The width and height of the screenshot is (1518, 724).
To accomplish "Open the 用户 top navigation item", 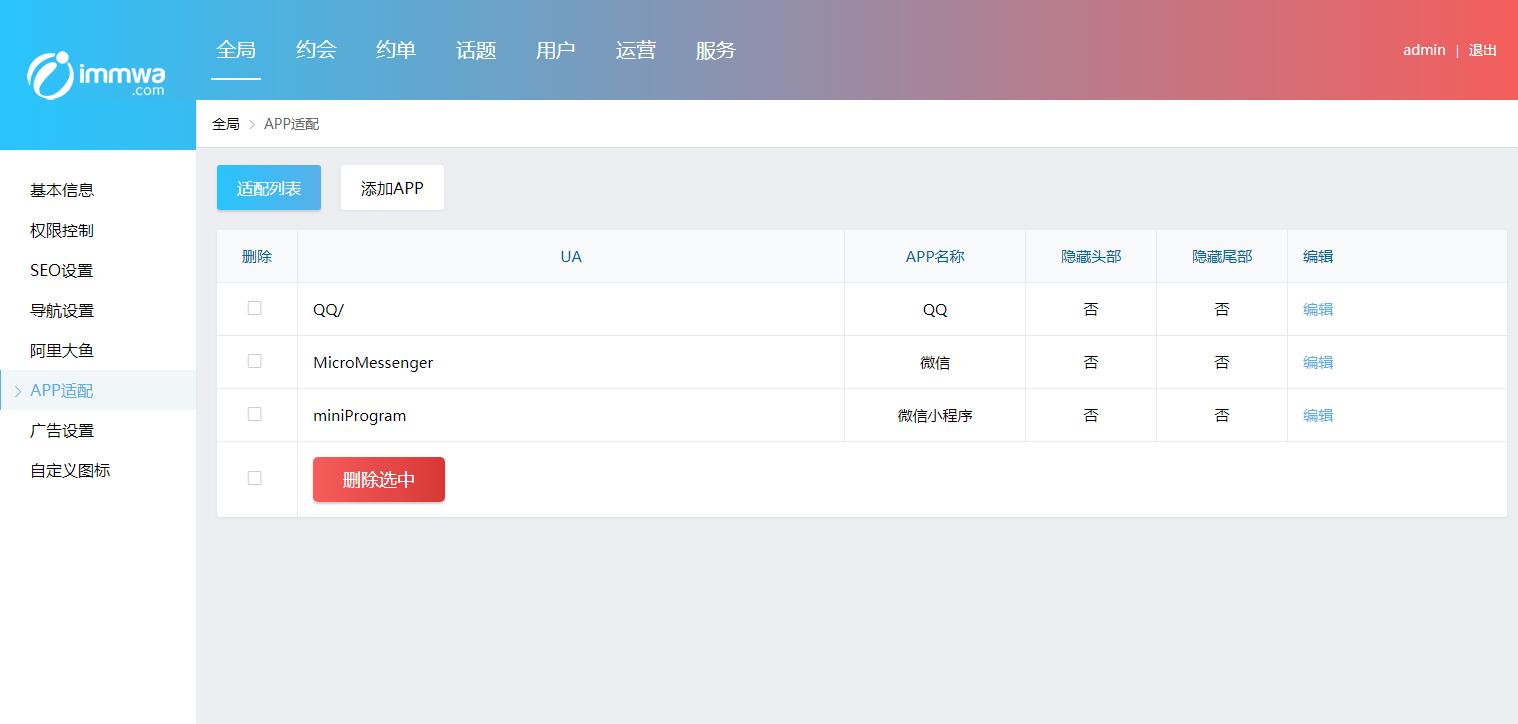I will (556, 50).
